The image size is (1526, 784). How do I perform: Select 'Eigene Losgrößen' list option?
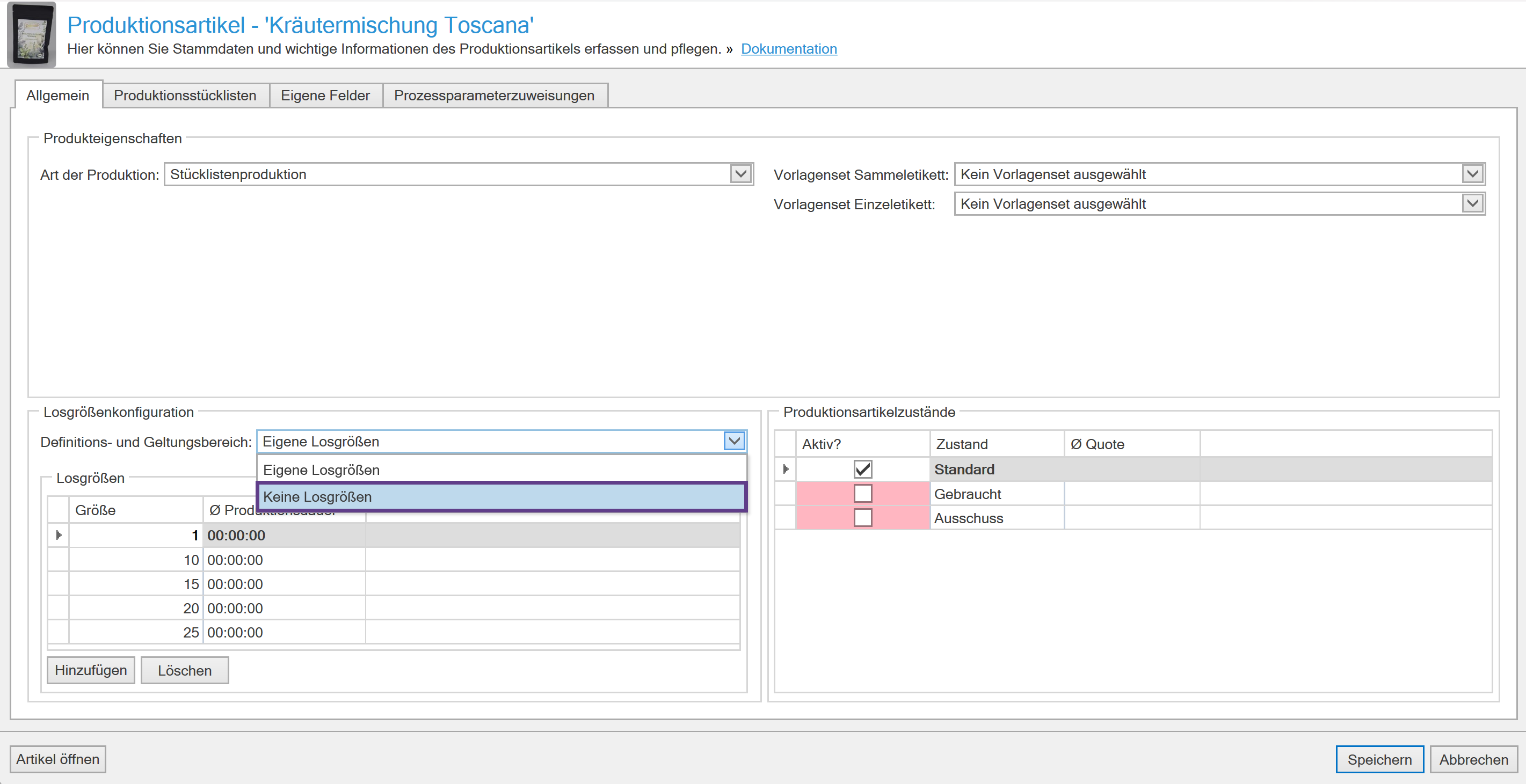501,470
